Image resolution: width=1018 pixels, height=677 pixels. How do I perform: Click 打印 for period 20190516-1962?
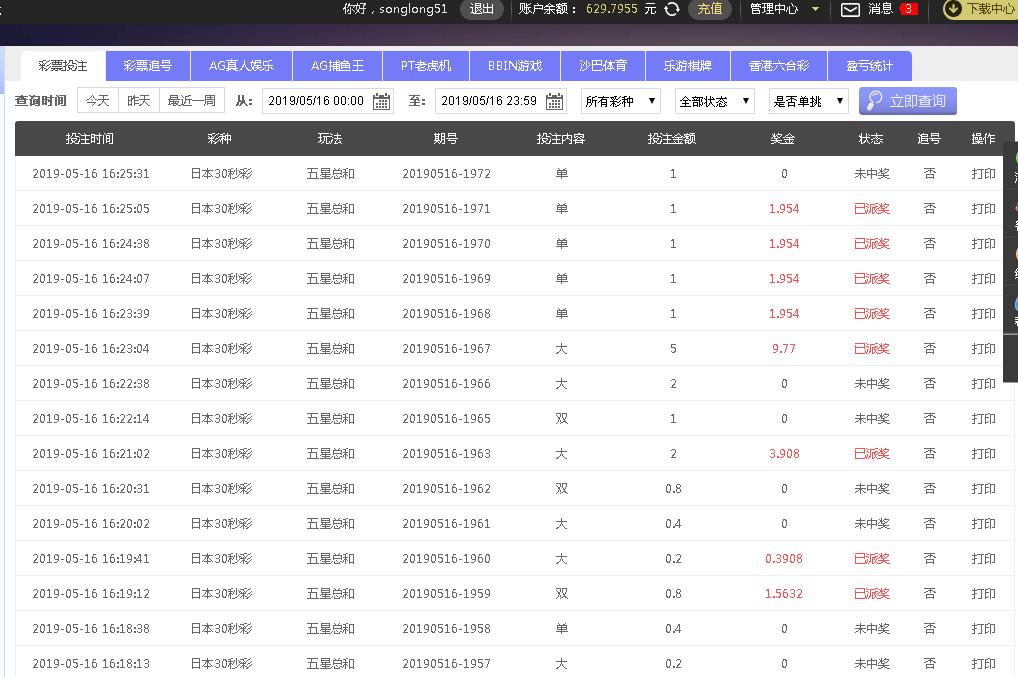(x=984, y=489)
